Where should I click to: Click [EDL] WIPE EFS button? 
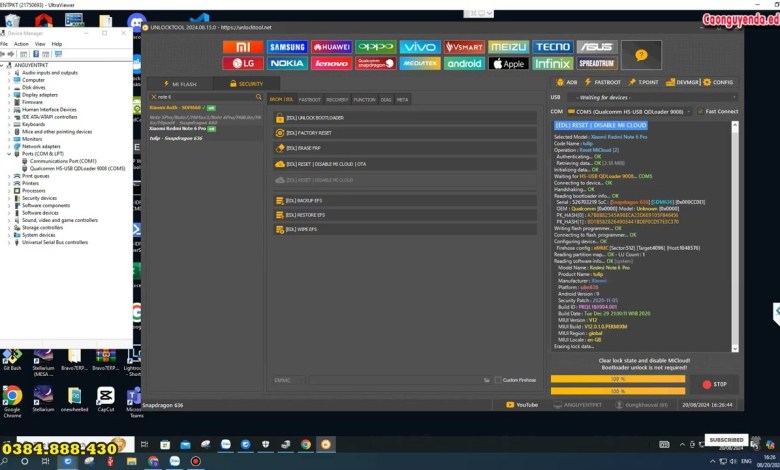coord(404,229)
